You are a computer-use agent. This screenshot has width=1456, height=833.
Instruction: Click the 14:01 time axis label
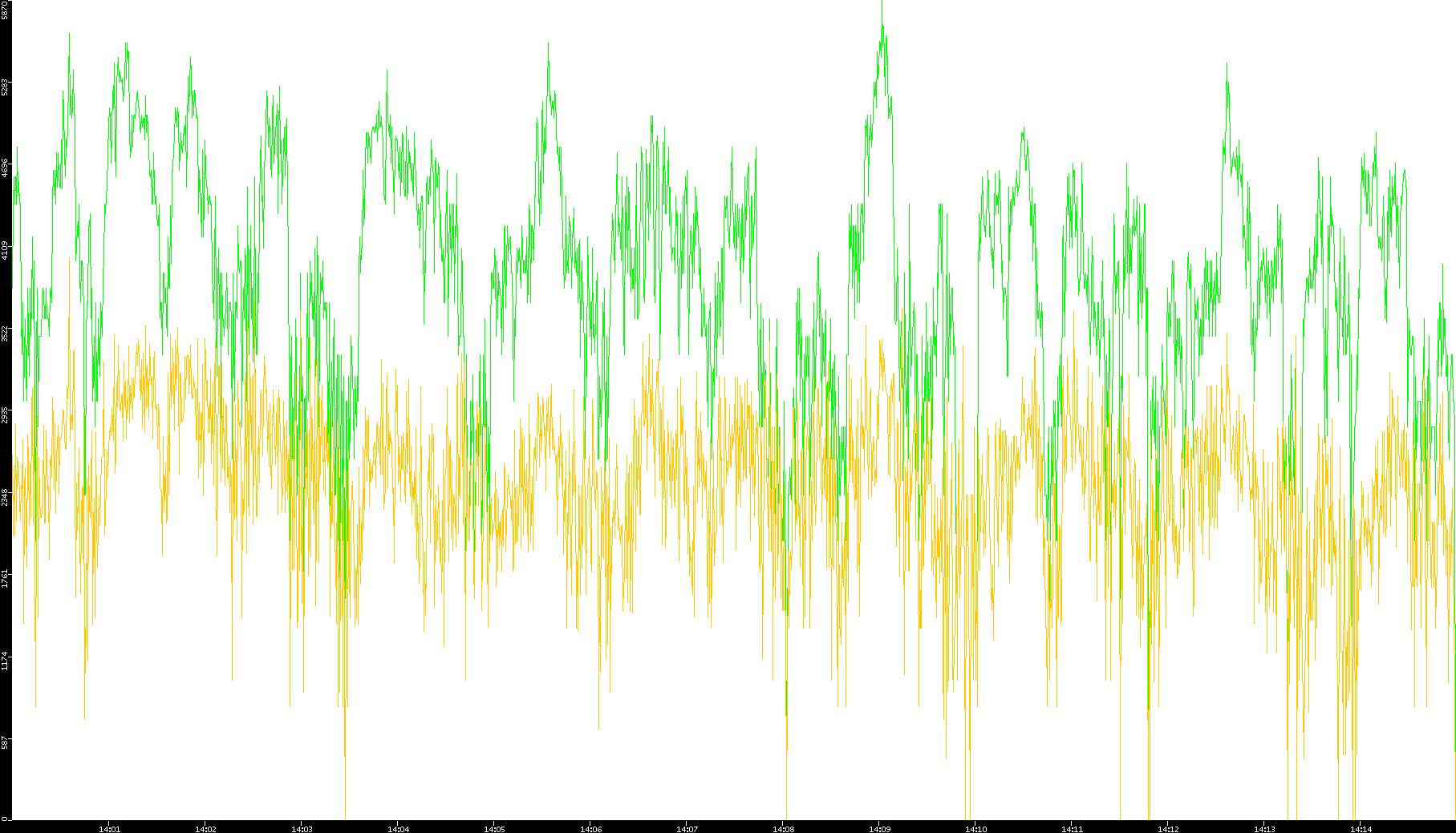click(x=109, y=828)
